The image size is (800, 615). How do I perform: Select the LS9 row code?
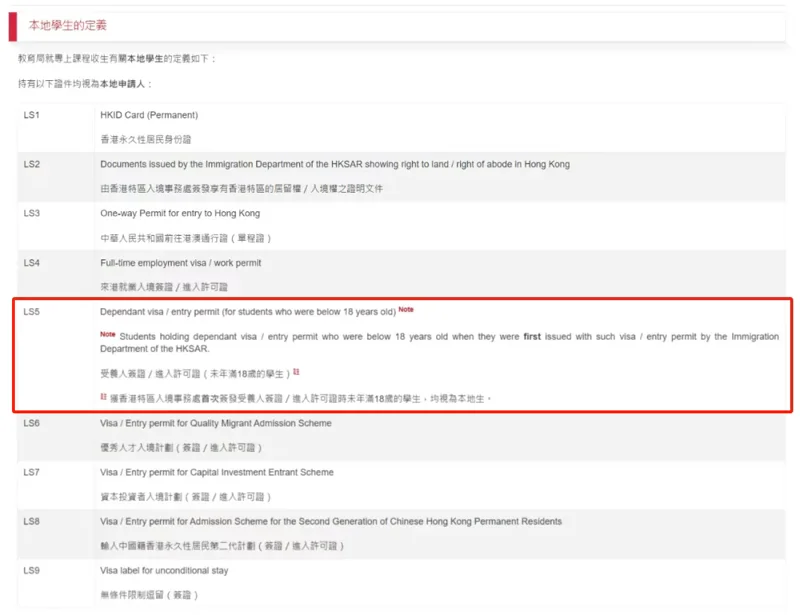pos(32,570)
